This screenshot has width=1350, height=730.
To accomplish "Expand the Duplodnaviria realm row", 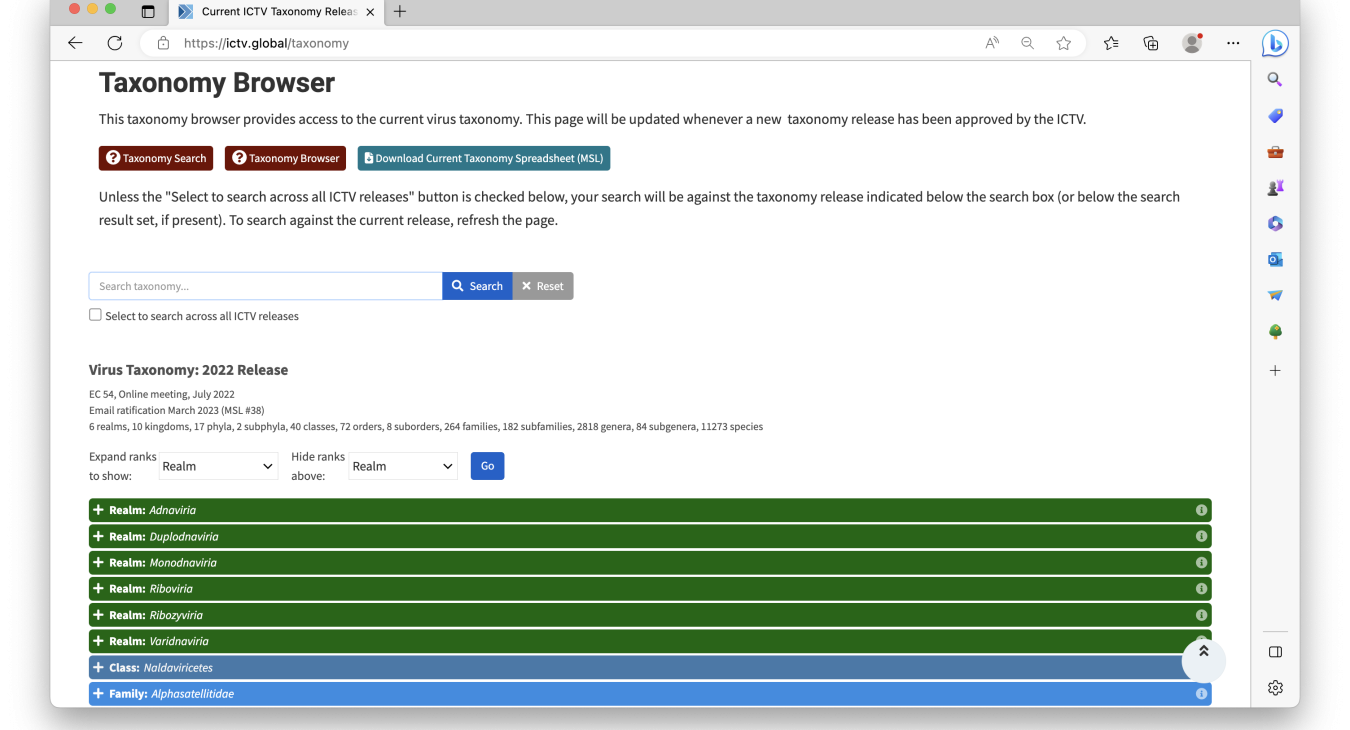I will [98, 536].
